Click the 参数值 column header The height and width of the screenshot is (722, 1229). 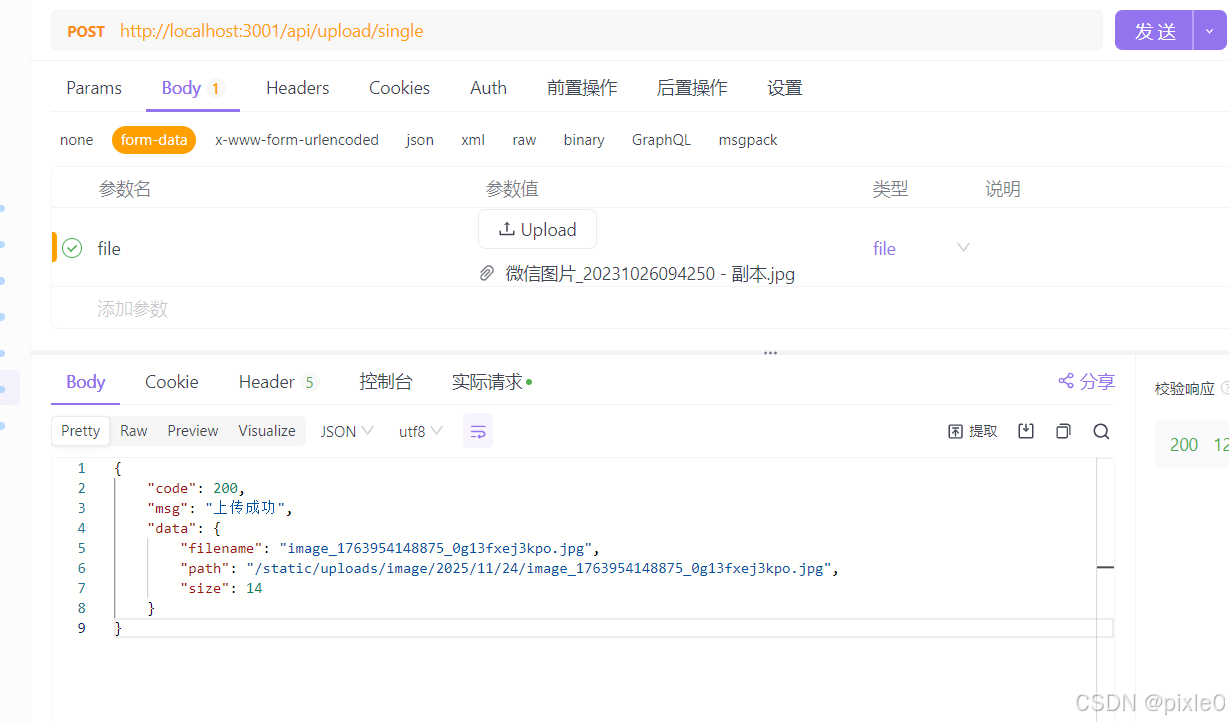coord(512,189)
